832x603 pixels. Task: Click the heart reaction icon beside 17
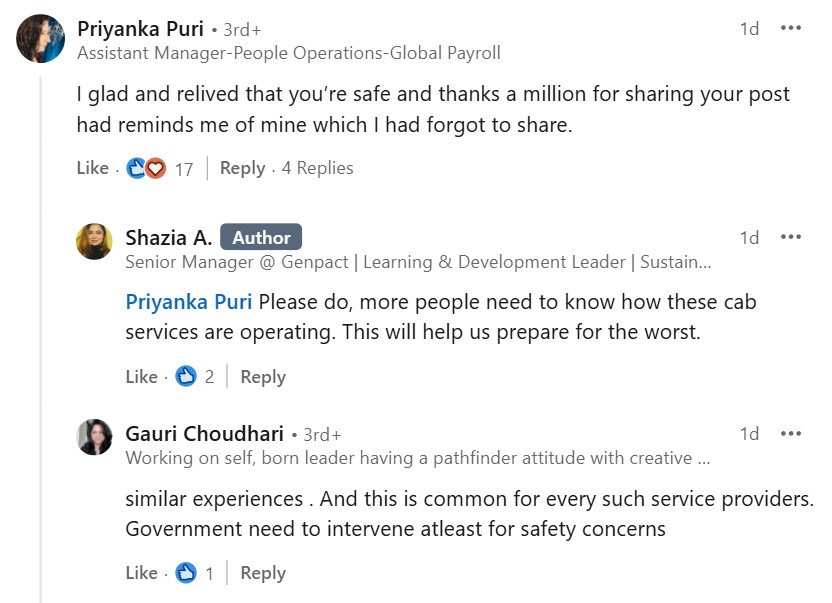(155, 169)
